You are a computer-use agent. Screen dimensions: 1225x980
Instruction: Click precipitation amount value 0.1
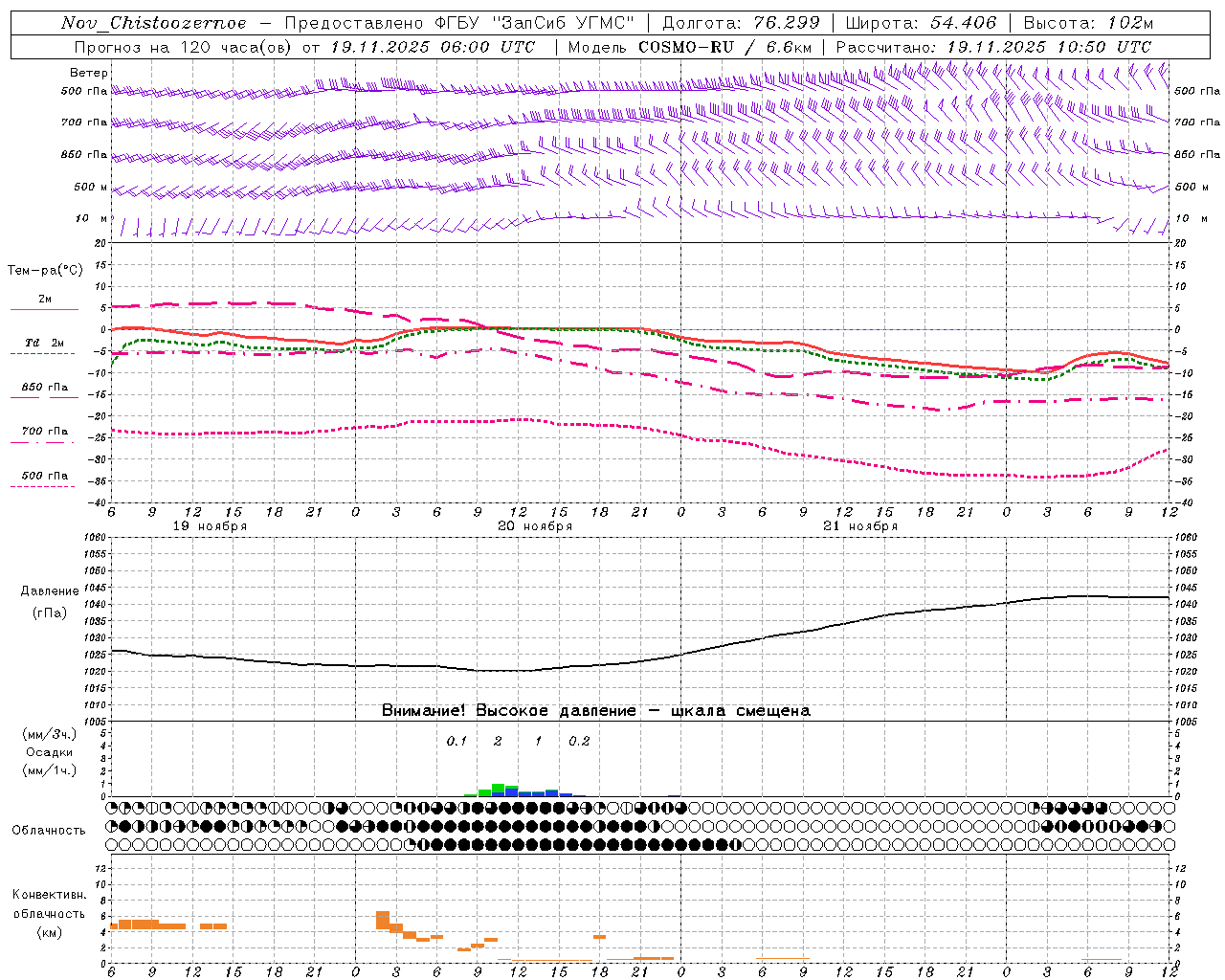(x=457, y=742)
